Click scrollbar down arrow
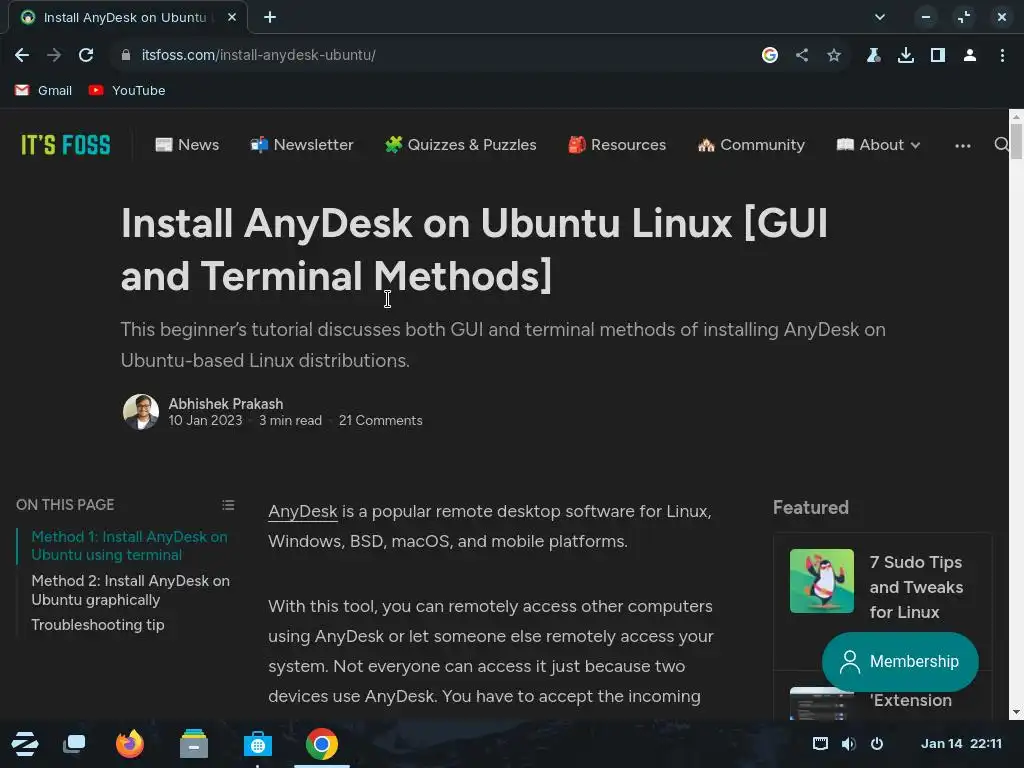The width and height of the screenshot is (1024, 768). [x=1016, y=712]
